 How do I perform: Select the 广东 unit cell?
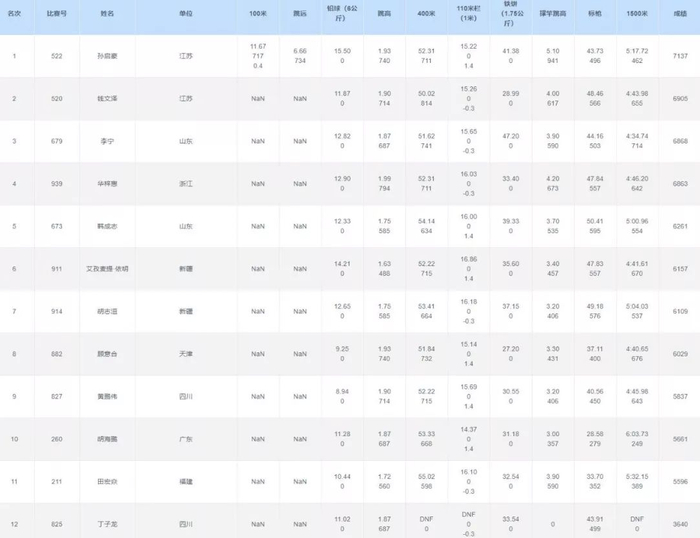(x=189, y=439)
